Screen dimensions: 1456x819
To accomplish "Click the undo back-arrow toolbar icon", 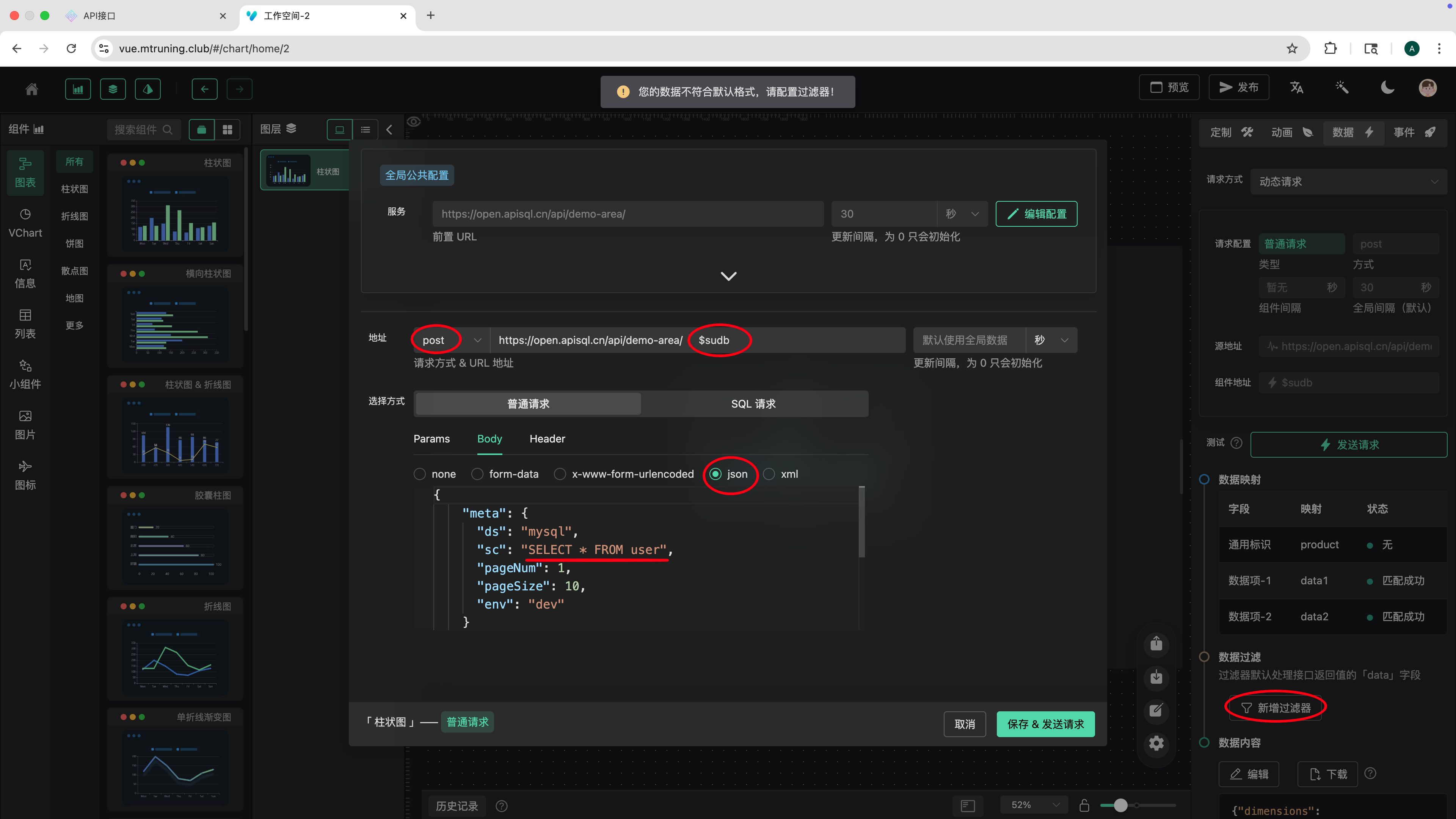I will (x=205, y=89).
